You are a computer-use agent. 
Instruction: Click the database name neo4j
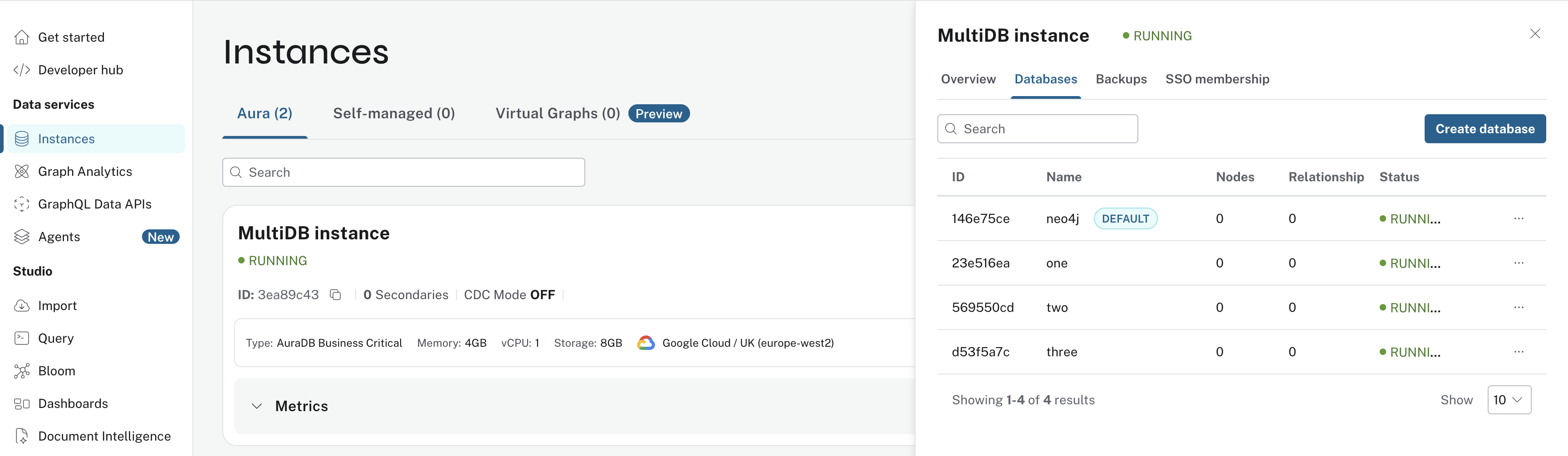[1062, 218]
